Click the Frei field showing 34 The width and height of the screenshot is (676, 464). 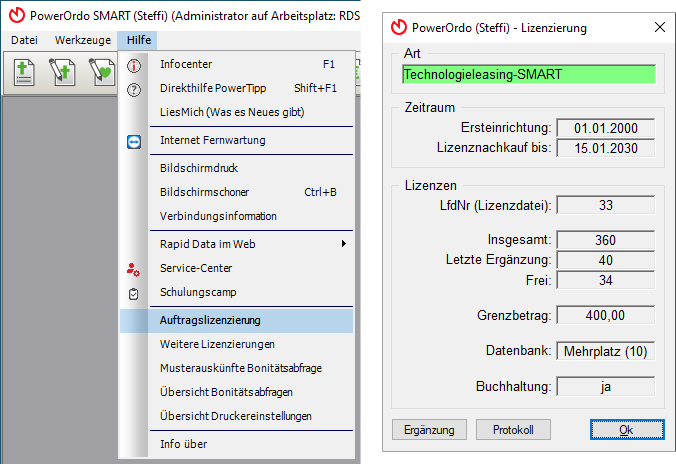click(x=605, y=280)
